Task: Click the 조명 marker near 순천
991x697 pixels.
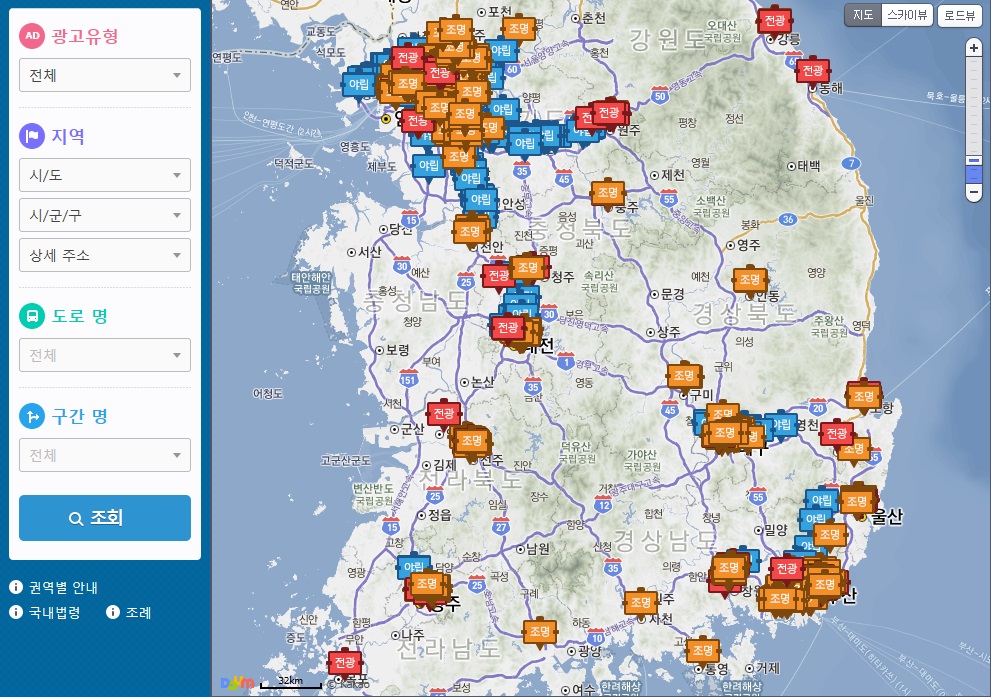Action: pyautogui.click(x=539, y=631)
